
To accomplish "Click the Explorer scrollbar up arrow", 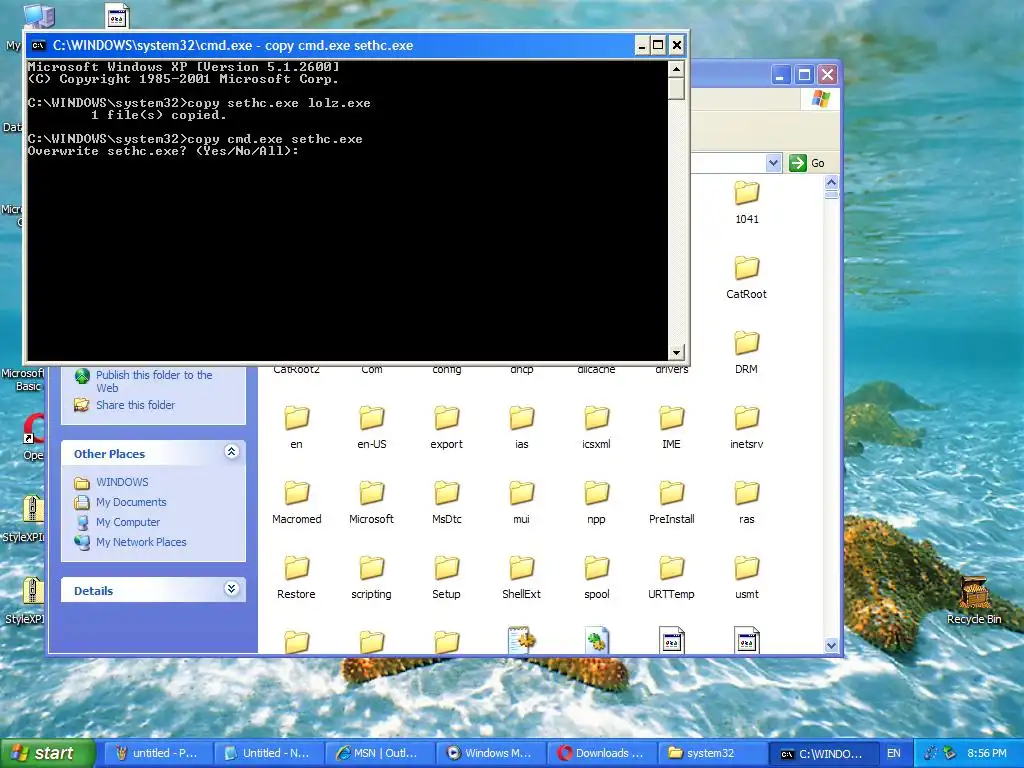I will (x=831, y=183).
